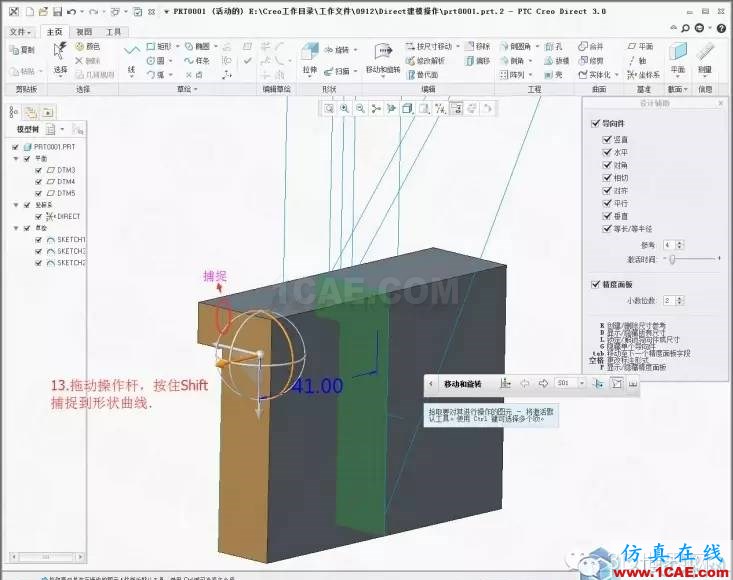The image size is (733, 580).
Task: Click the save icon in quick access bar
Action: (x=57, y=11)
